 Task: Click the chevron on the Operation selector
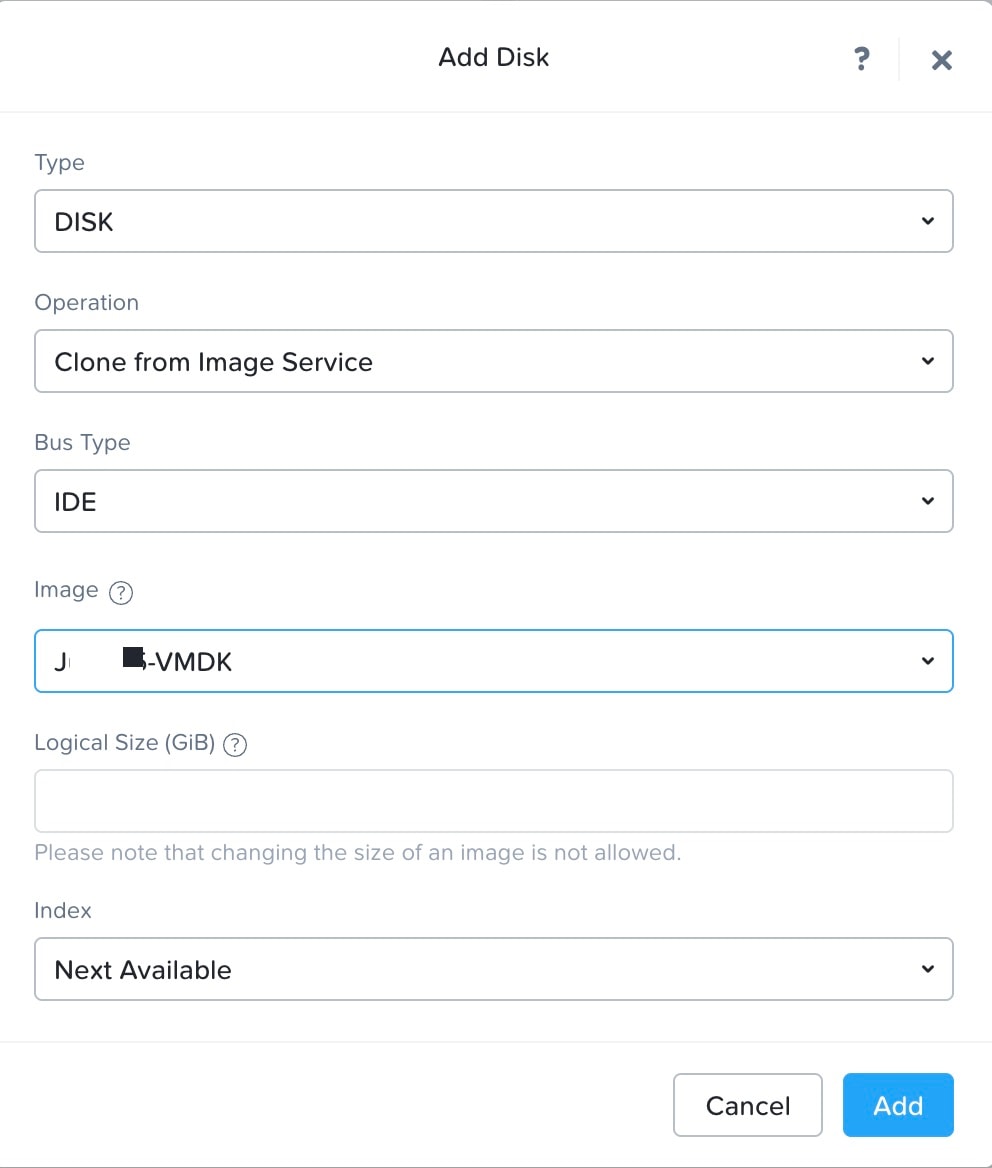(x=928, y=361)
